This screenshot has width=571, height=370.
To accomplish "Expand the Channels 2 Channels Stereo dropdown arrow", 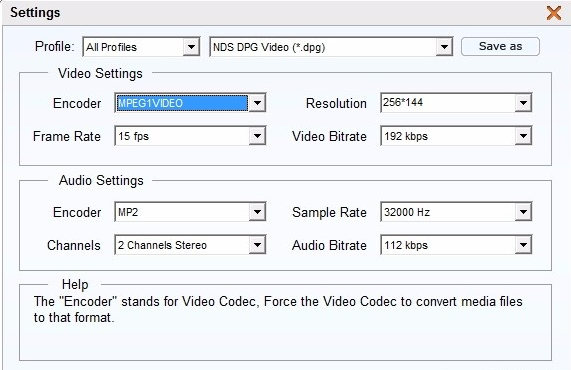I will pyautogui.click(x=257, y=245).
